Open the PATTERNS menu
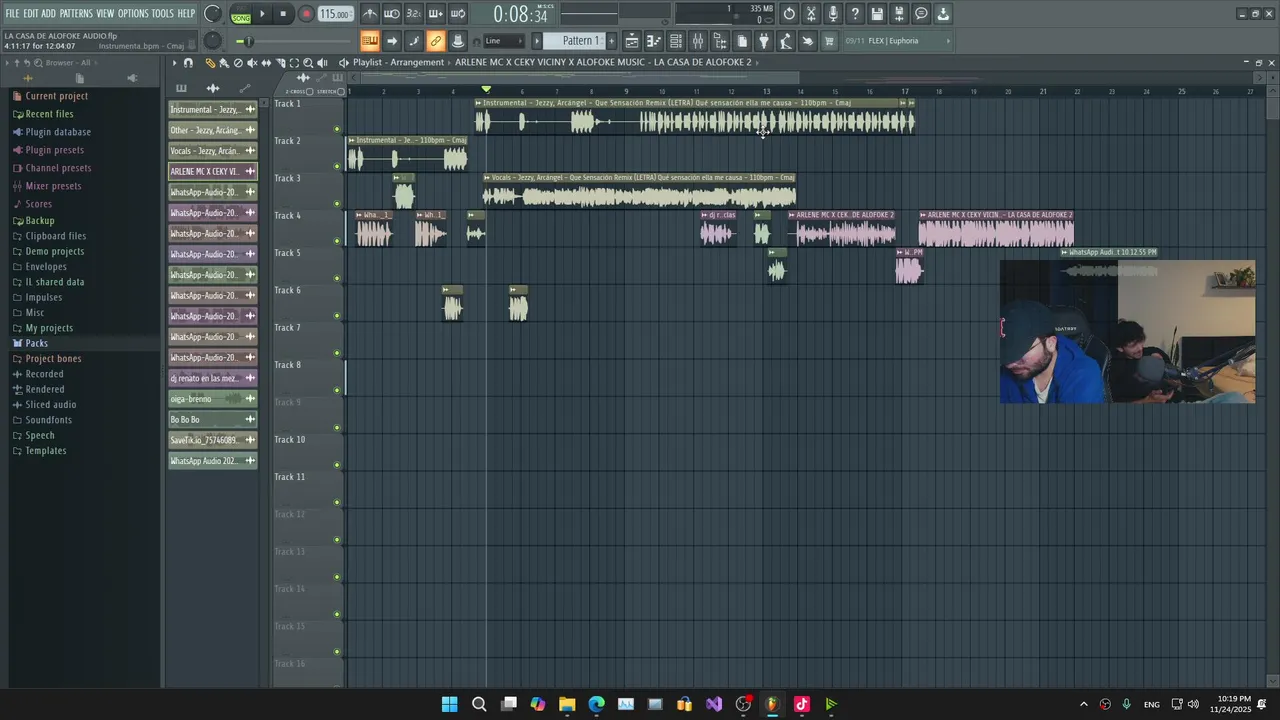 76,14
